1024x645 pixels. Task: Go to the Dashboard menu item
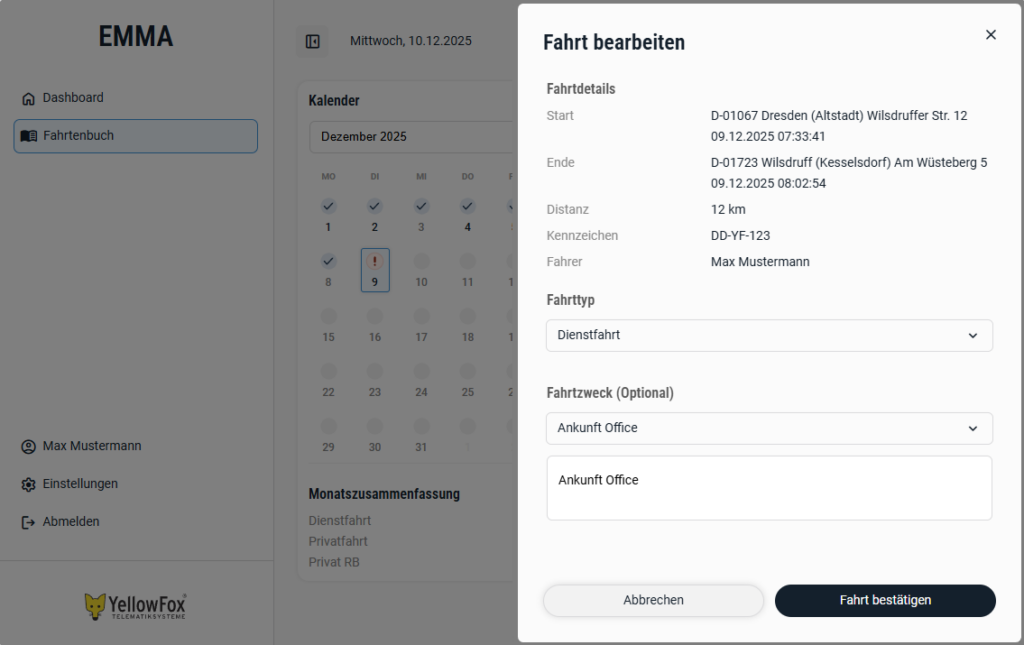(x=73, y=98)
